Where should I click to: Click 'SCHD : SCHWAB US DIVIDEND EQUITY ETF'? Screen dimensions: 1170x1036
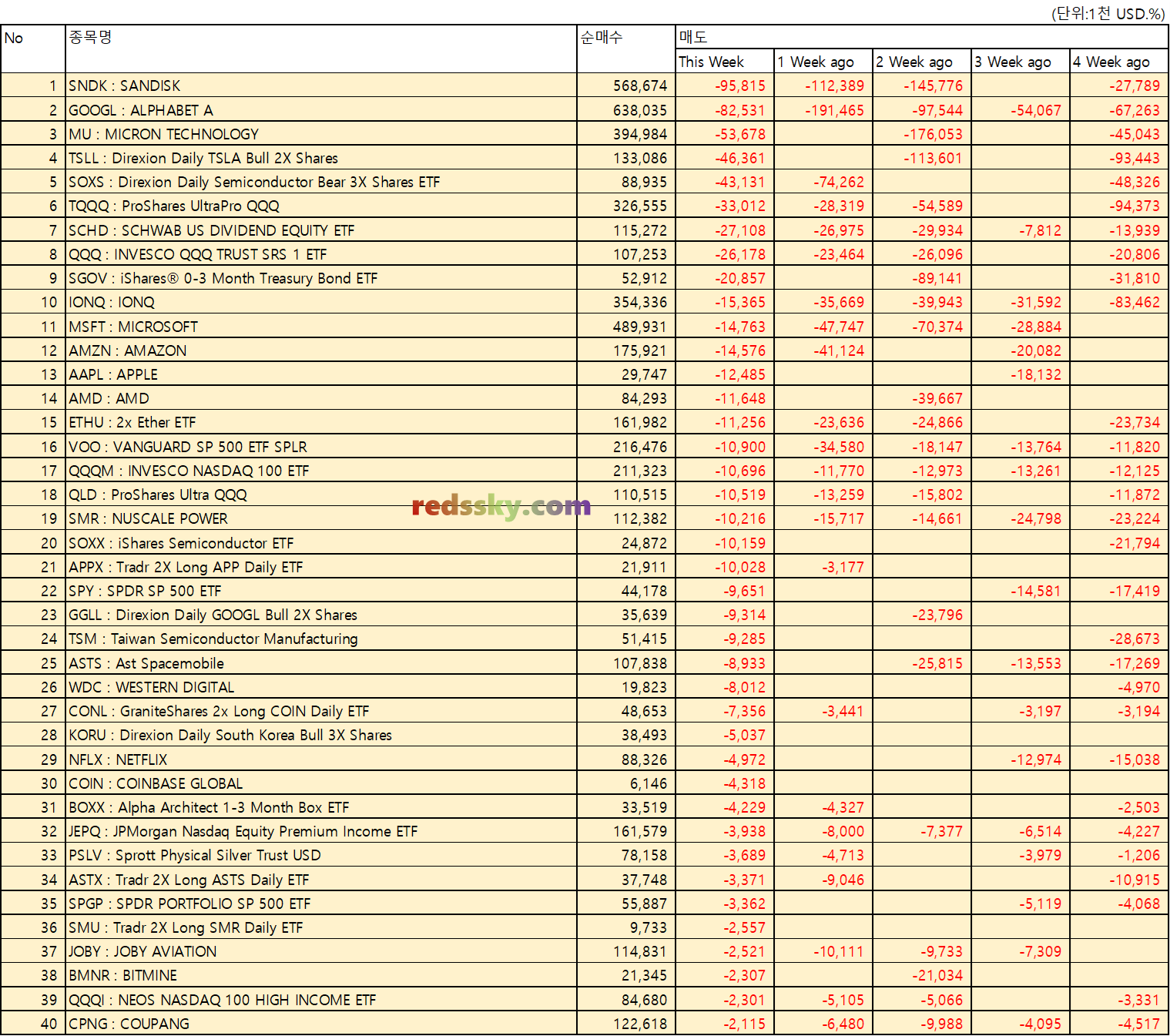click(x=321, y=230)
